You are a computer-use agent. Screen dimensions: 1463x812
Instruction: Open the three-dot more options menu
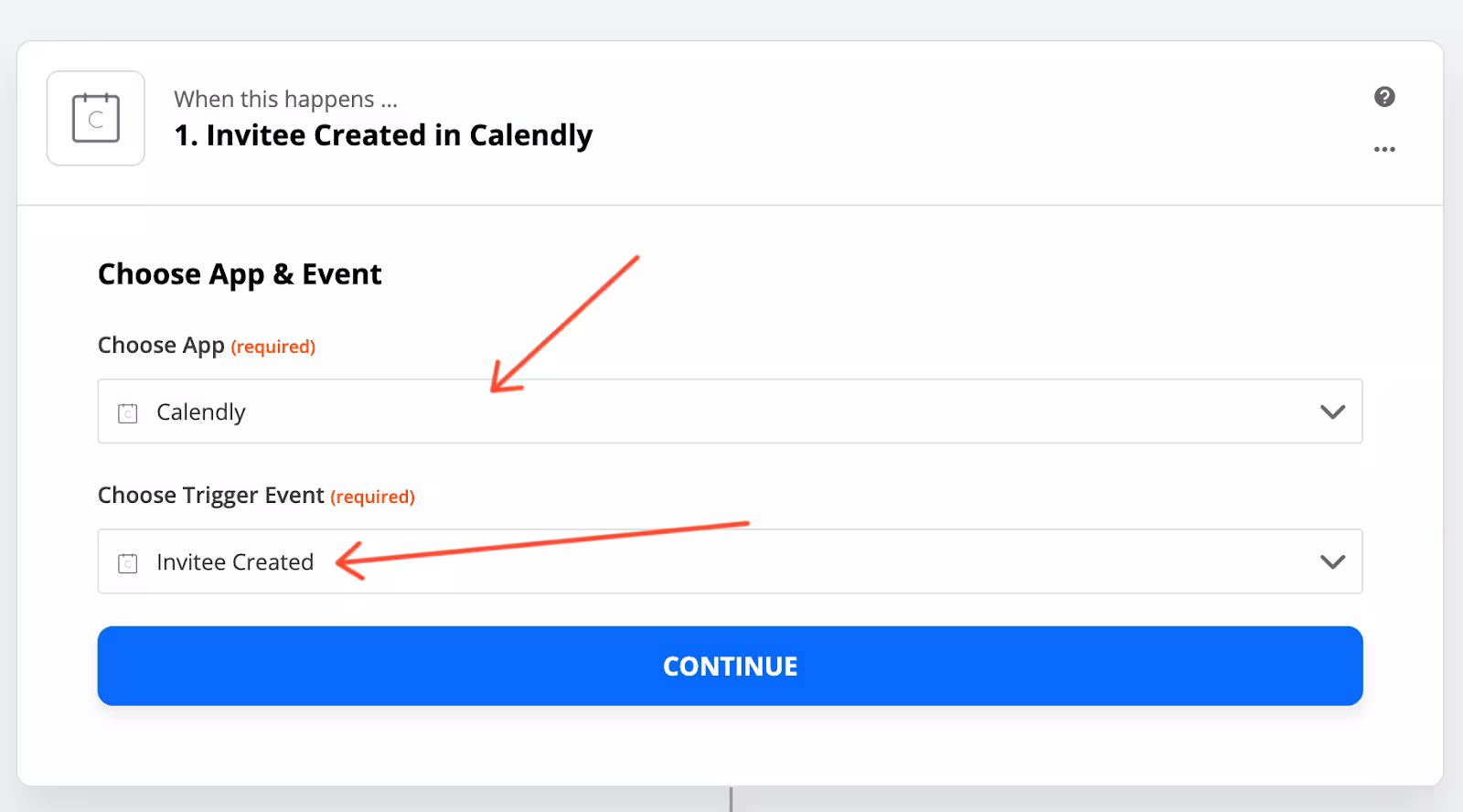(1384, 149)
